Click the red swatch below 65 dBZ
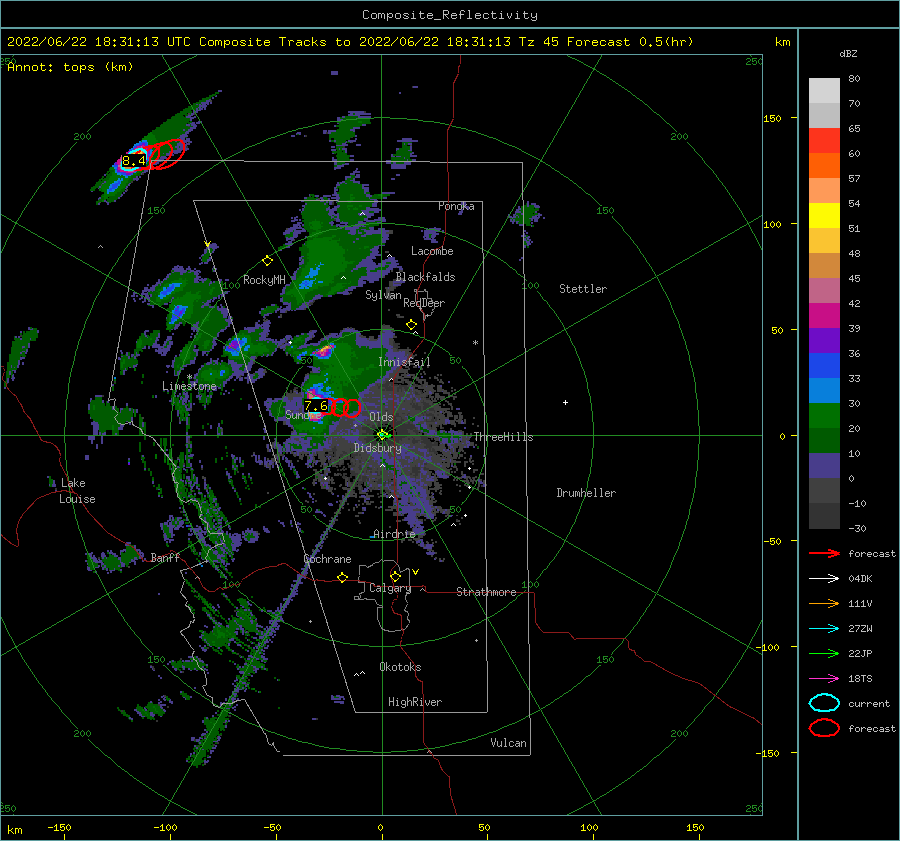This screenshot has width=900, height=841. click(x=824, y=141)
